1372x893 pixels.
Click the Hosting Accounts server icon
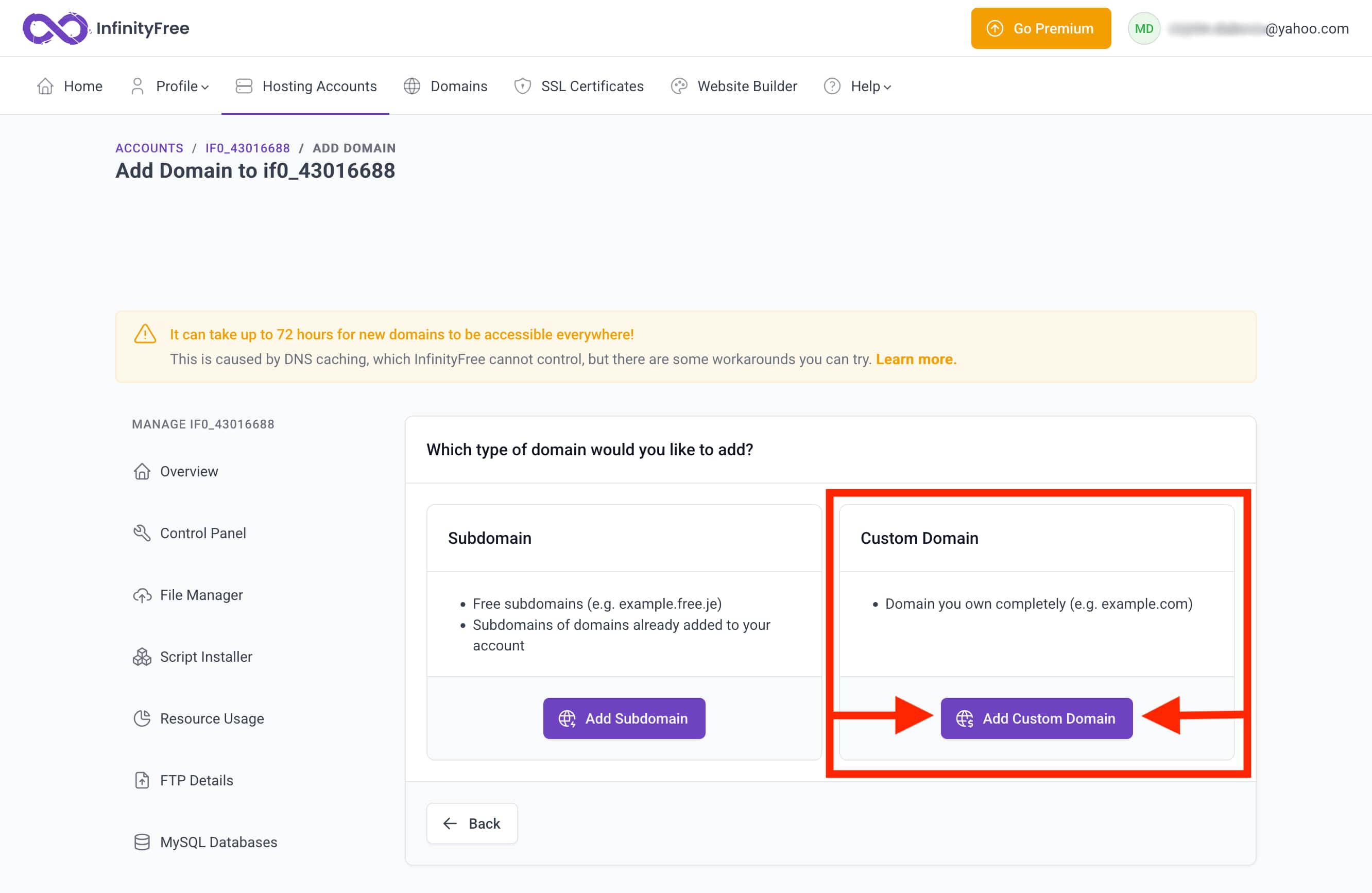(244, 87)
